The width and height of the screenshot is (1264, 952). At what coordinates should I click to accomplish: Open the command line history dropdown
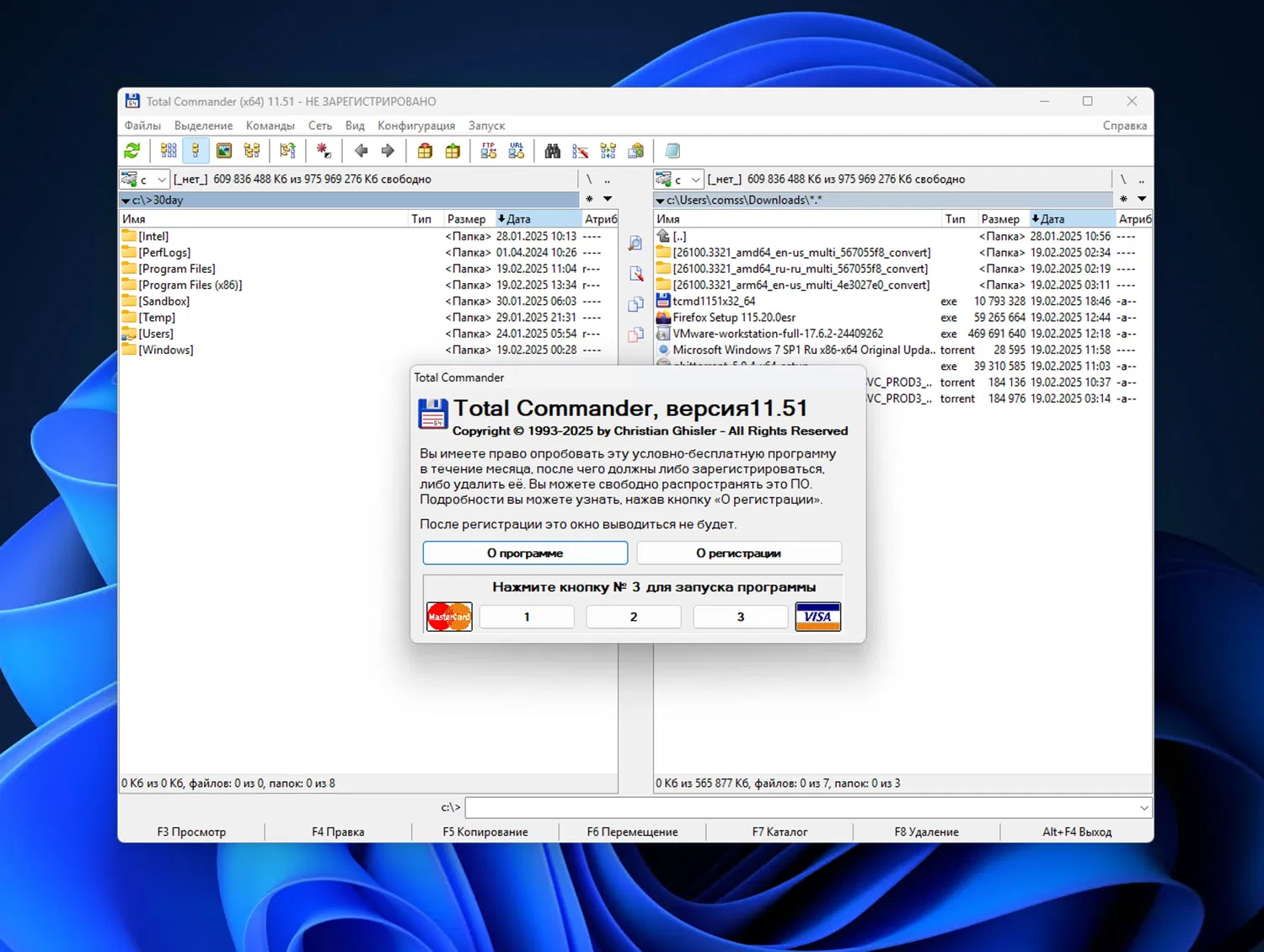pos(1143,808)
